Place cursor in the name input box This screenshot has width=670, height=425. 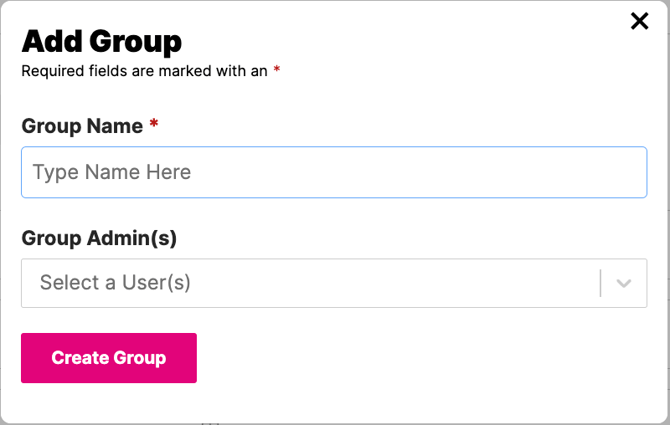pyautogui.click(x=333, y=172)
